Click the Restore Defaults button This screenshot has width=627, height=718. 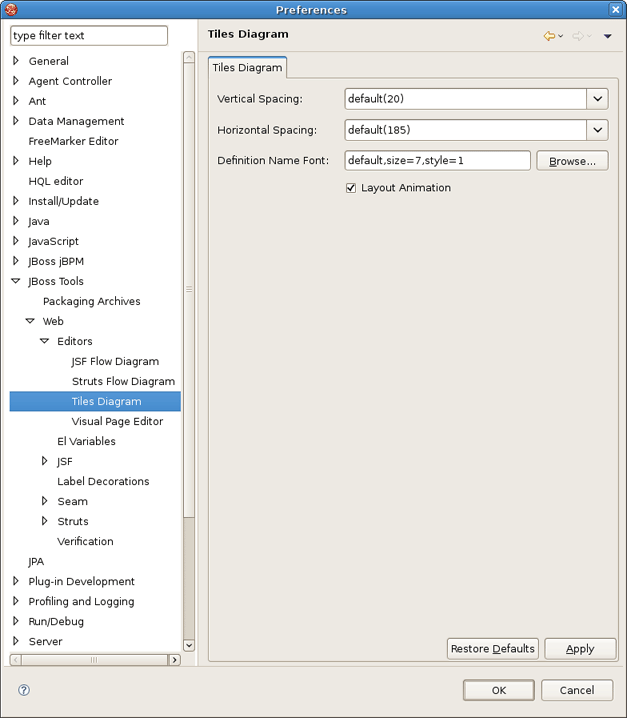493,649
